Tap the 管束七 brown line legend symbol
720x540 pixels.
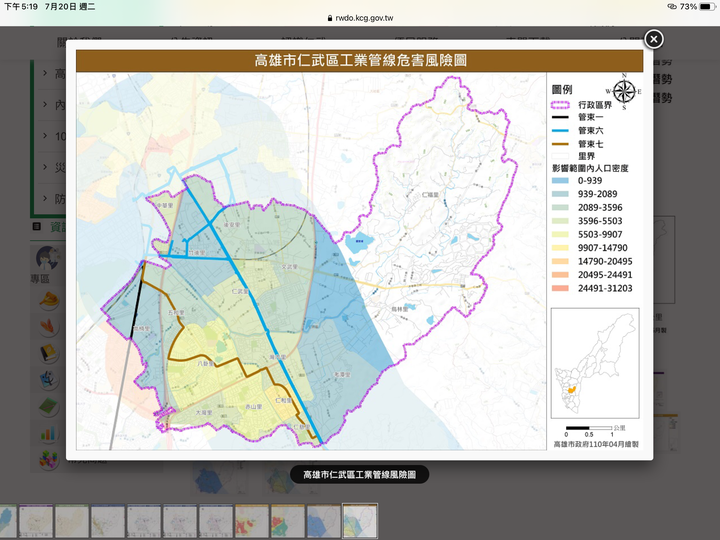click(560, 144)
